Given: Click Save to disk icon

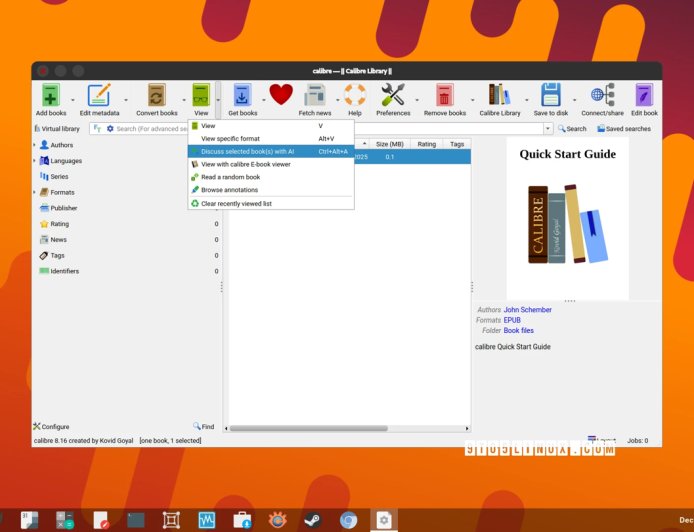Looking at the screenshot, I should pos(550,96).
